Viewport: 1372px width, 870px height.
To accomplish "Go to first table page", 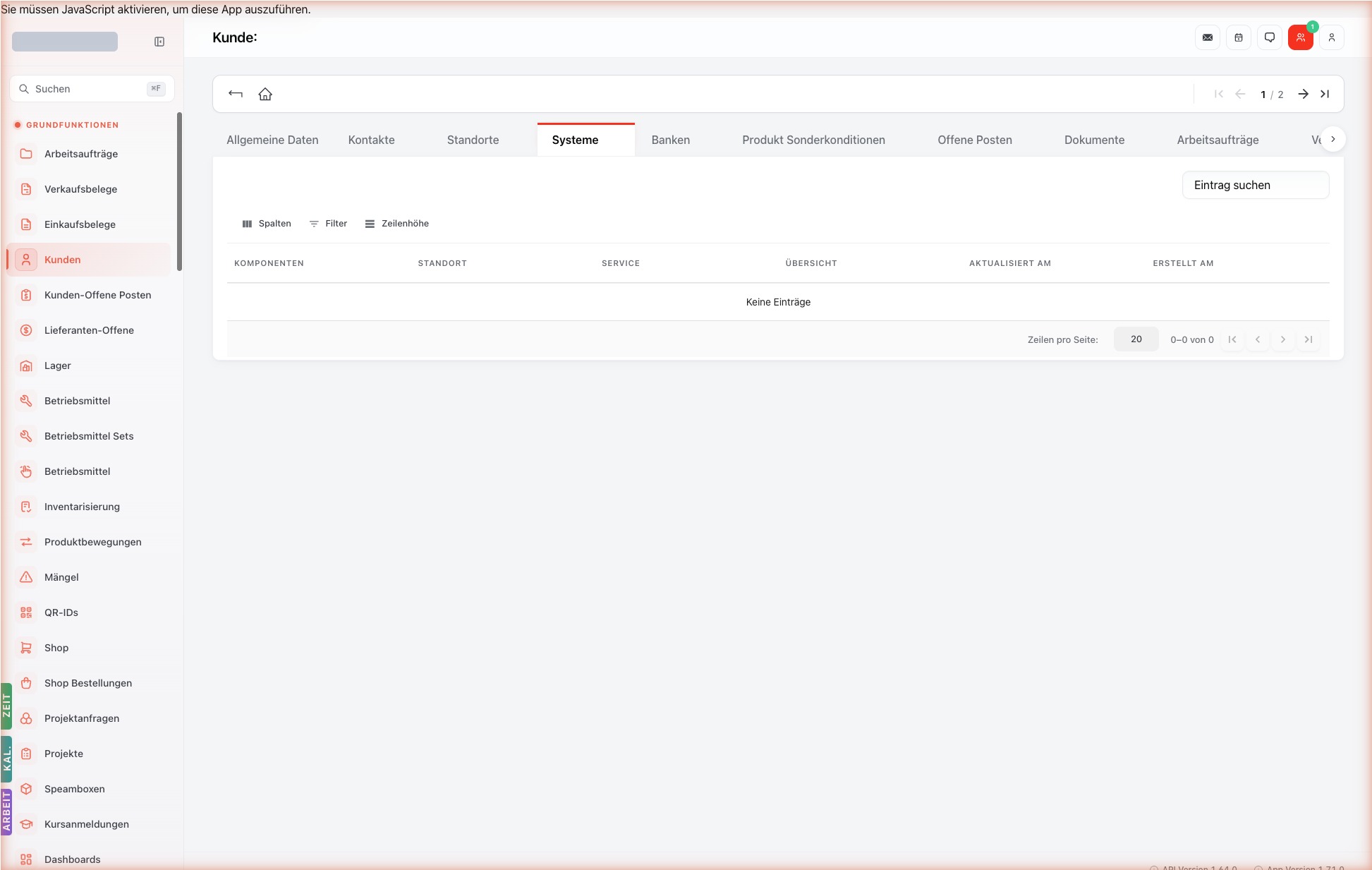I will [x=1232, y=339].
